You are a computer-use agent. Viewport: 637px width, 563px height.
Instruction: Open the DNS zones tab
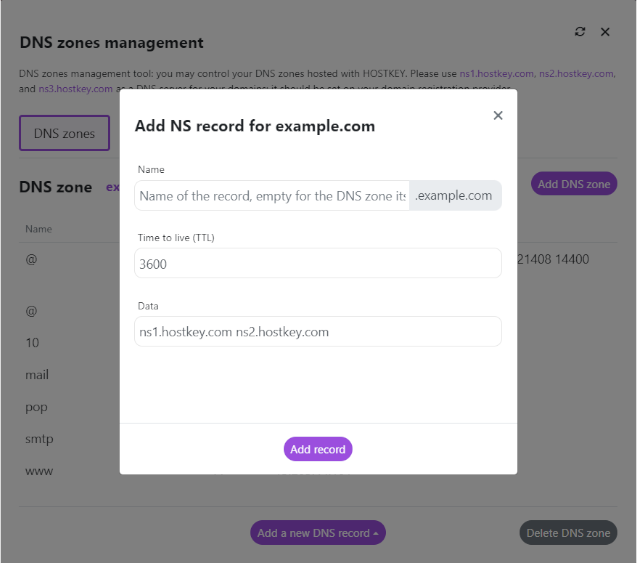(64, 133)
